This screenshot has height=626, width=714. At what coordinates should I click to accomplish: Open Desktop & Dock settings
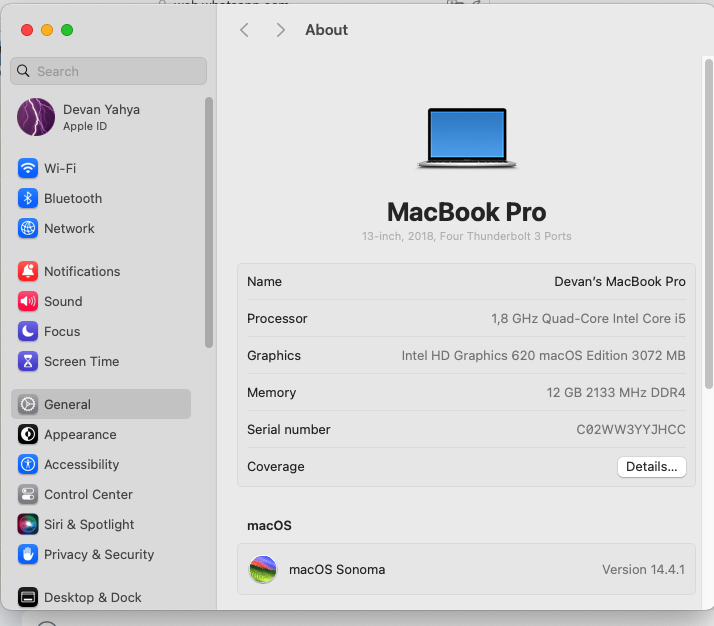click(x=92, y=597)
